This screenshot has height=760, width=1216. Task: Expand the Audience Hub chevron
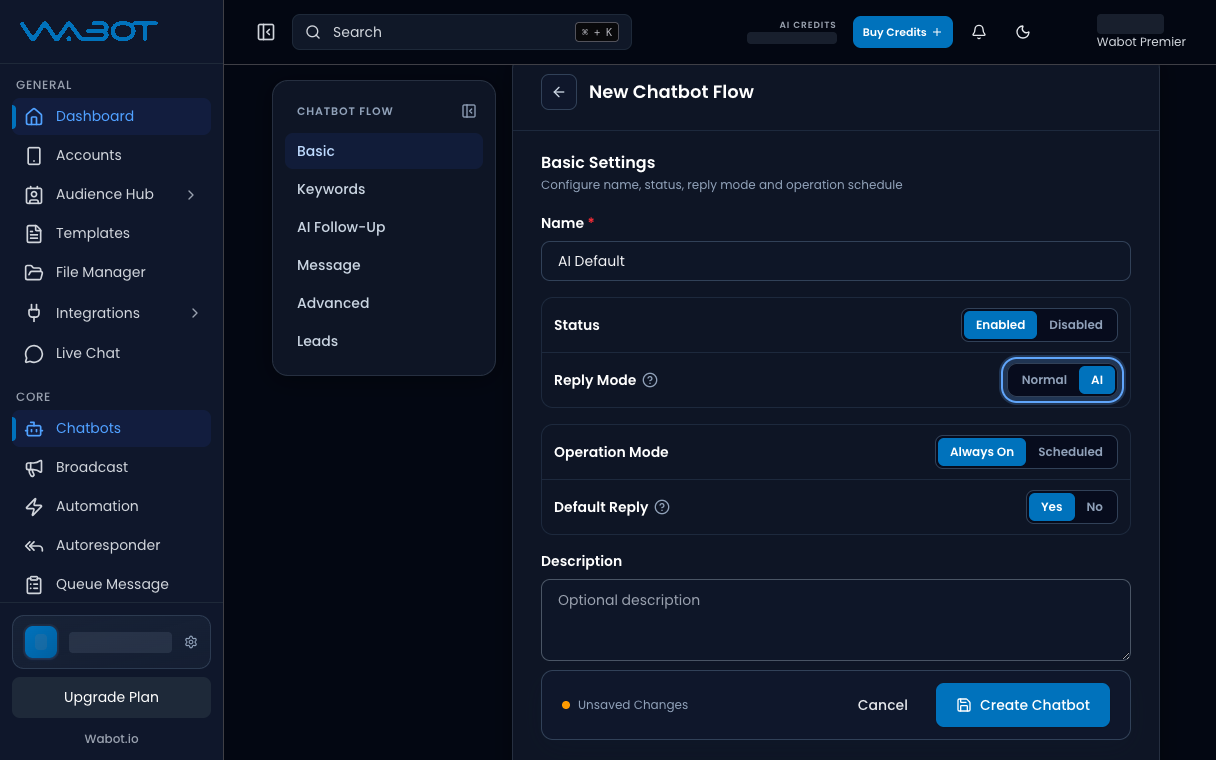pos(192,194)
